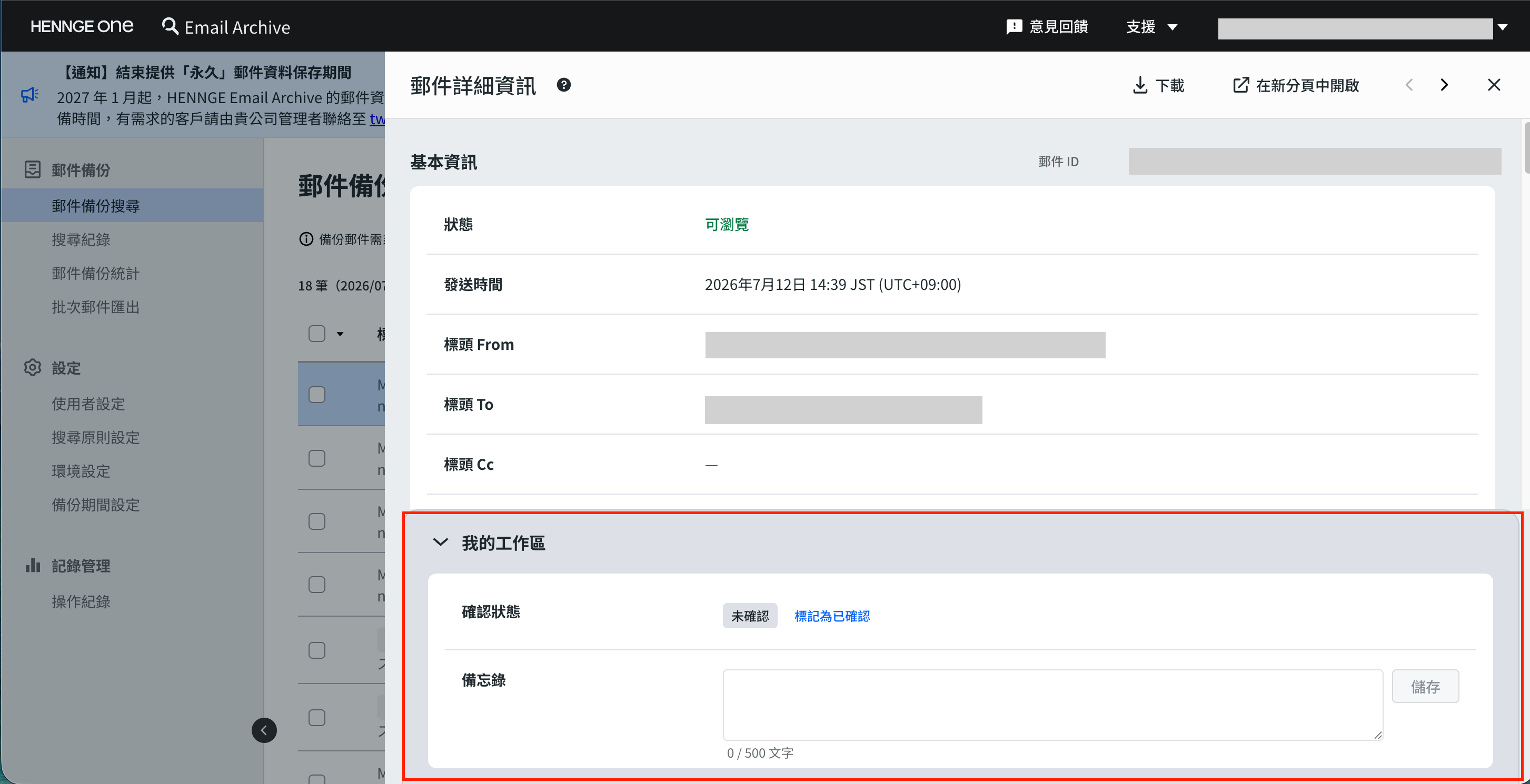The image size is (1530, 784).
Task: Click into the 備忘錄 text area
Action: click(x=1052, y=705)
